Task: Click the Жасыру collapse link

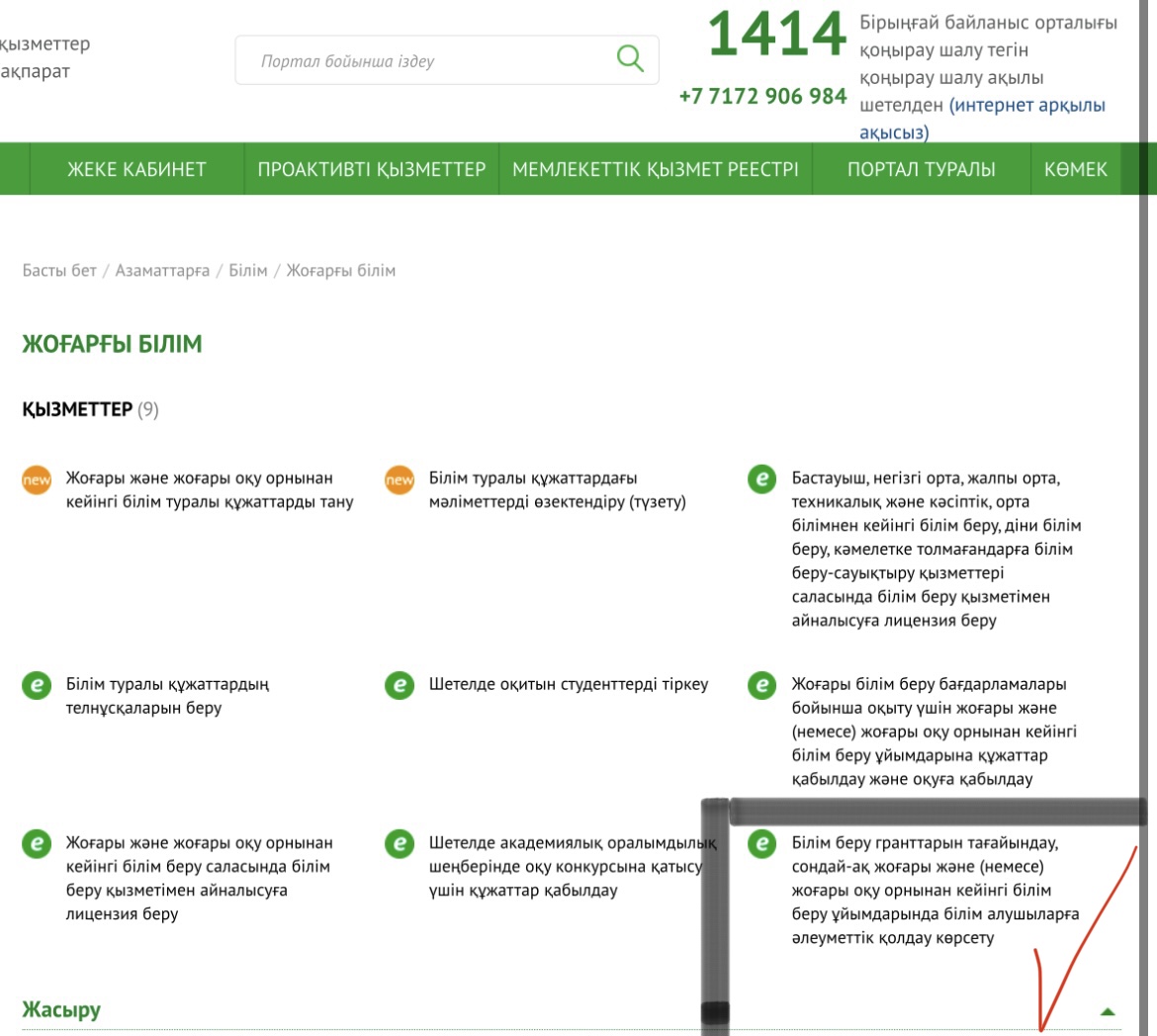Action: [61, 1010]
